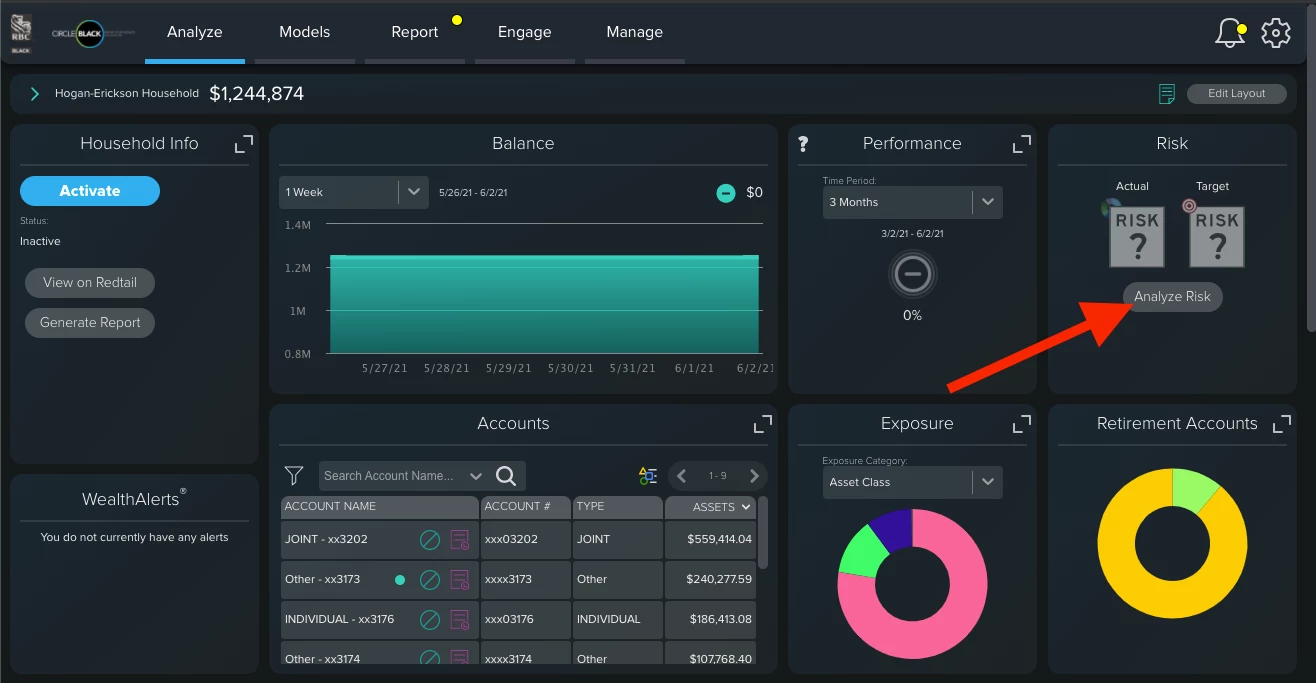This screenshot has height=683, width=1316.
Task: Expand the household selector chevron
Action: (x=35, y=94)
